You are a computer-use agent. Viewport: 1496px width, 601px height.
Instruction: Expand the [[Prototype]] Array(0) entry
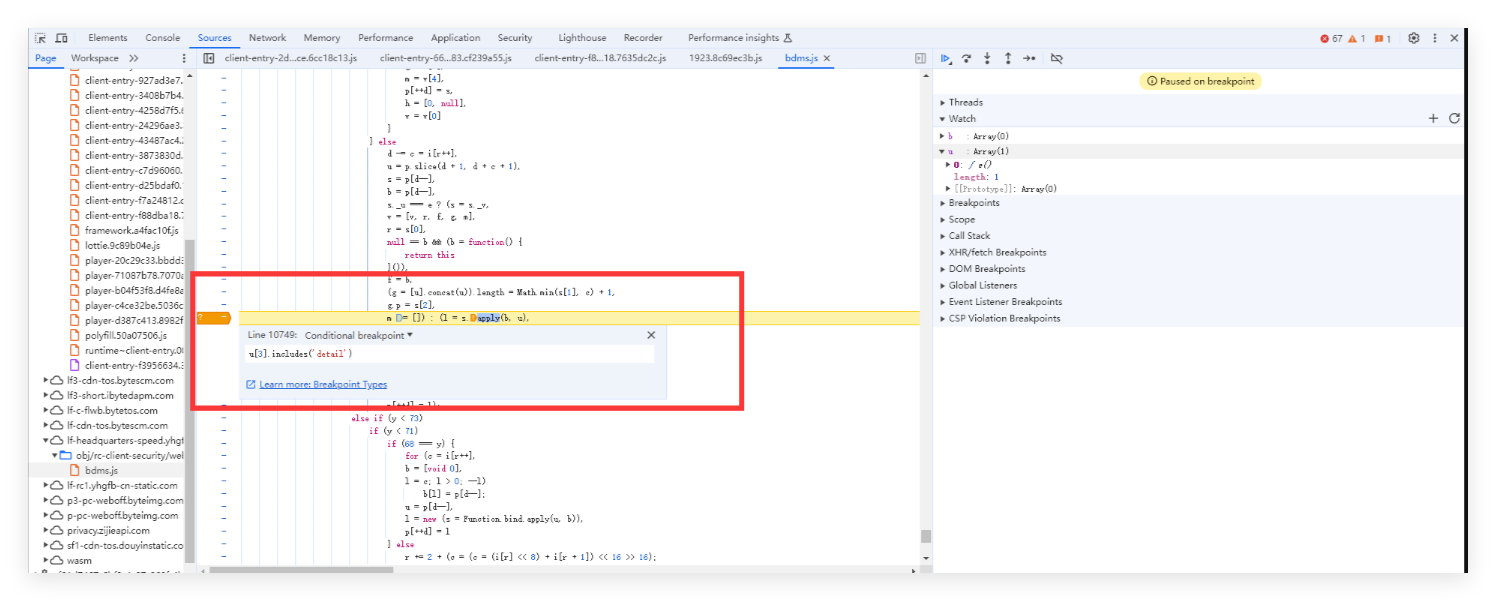coord(949,188)
